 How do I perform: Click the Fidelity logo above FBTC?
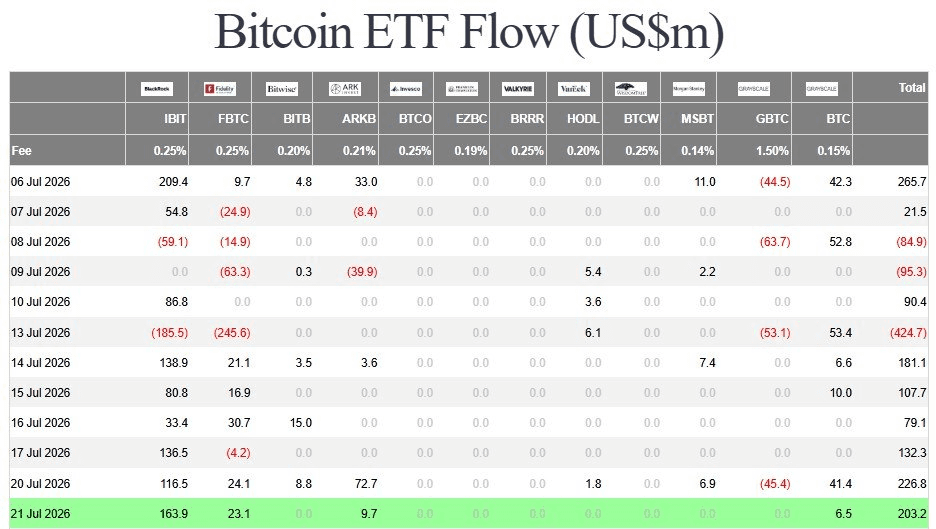pos(220,89)
